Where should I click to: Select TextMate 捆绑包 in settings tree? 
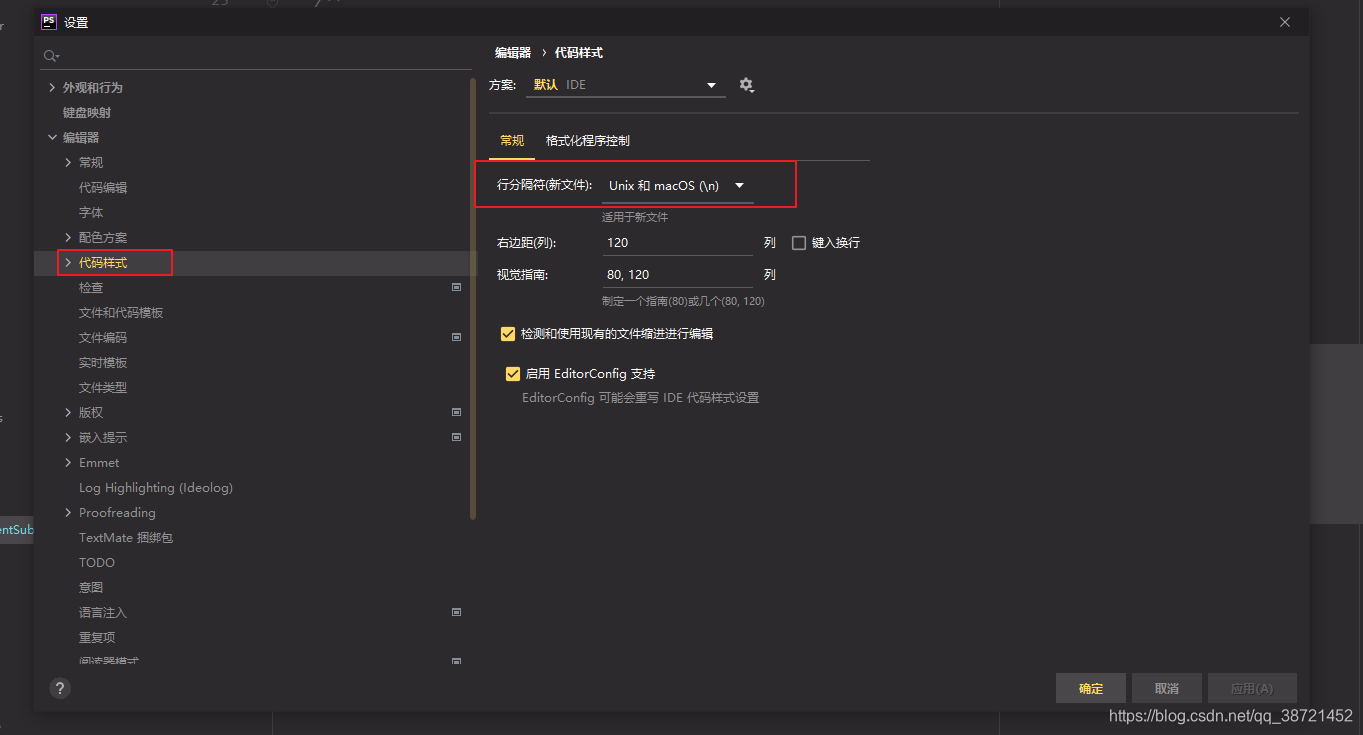(x=126, y=538)
